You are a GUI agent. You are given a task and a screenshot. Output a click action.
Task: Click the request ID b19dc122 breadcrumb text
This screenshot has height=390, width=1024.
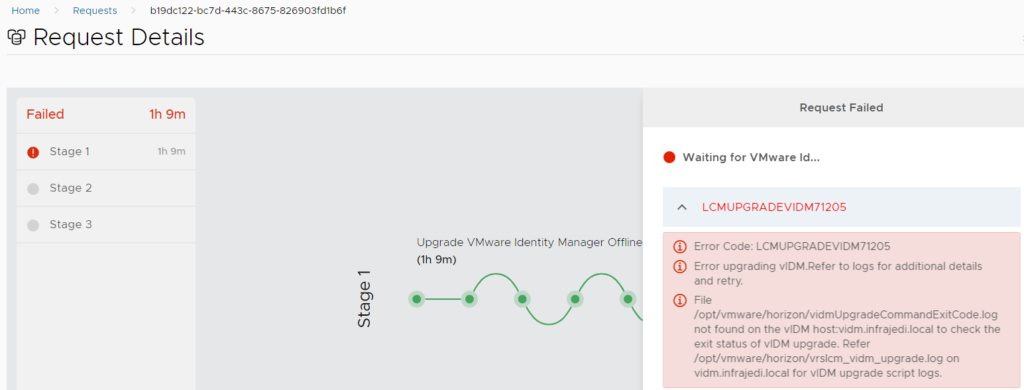coord(248,10)
